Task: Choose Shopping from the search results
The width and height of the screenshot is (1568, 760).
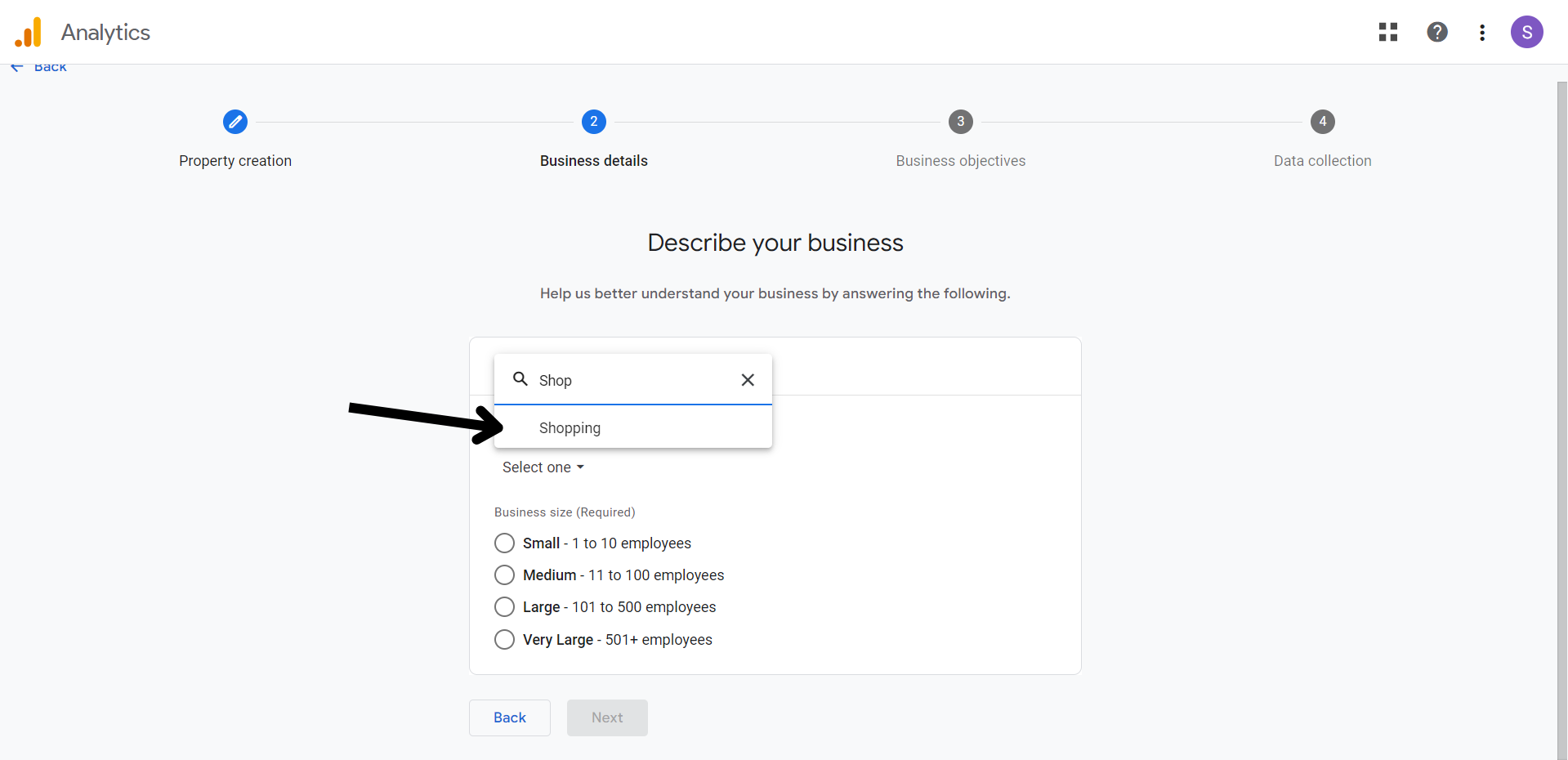Action: click(570, 428)
